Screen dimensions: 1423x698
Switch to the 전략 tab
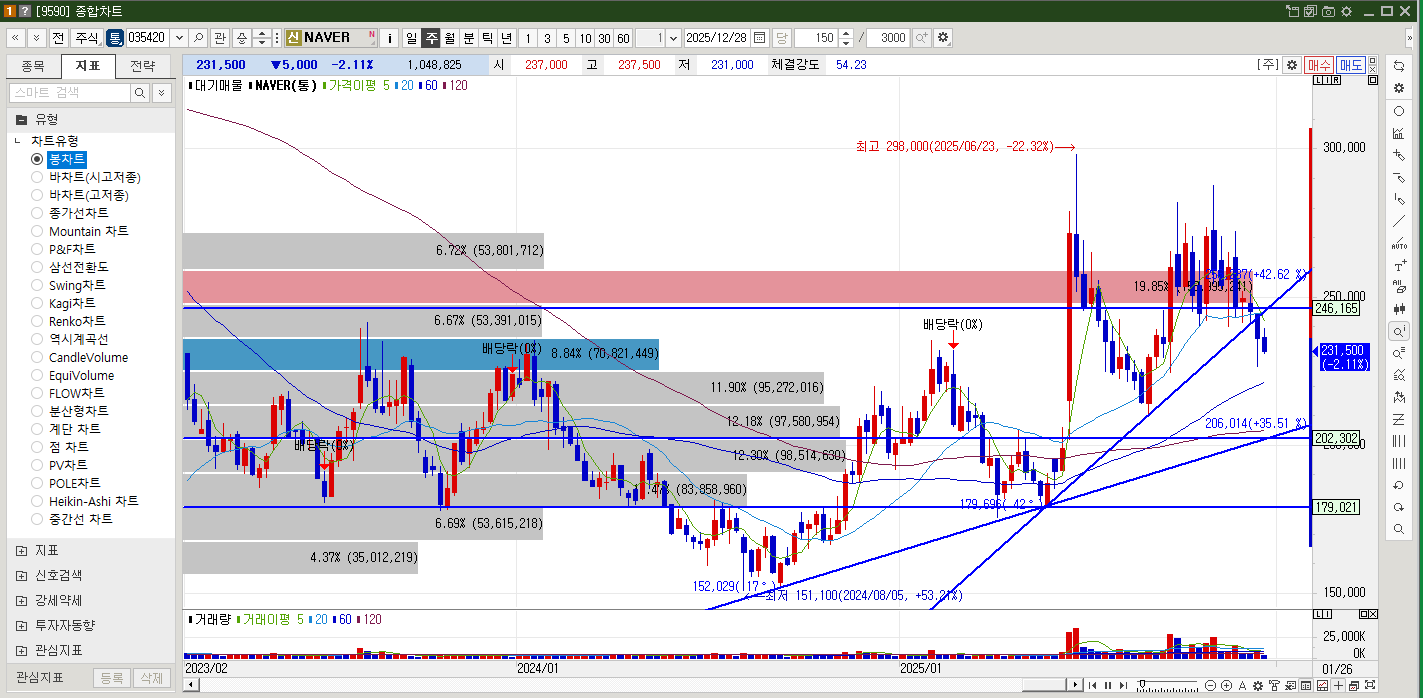click(143, 67)
